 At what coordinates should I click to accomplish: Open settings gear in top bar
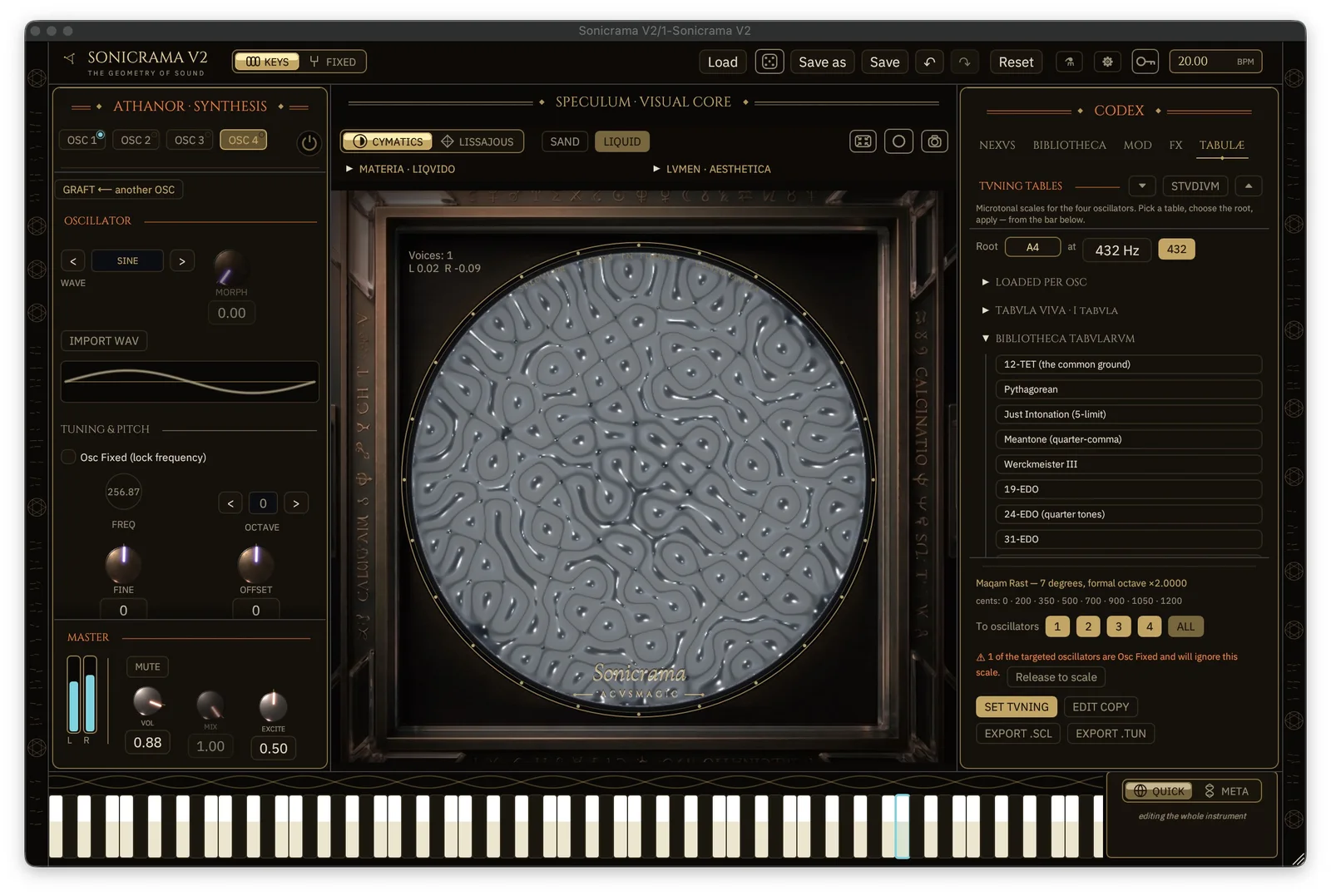(x=1107, y=62)
